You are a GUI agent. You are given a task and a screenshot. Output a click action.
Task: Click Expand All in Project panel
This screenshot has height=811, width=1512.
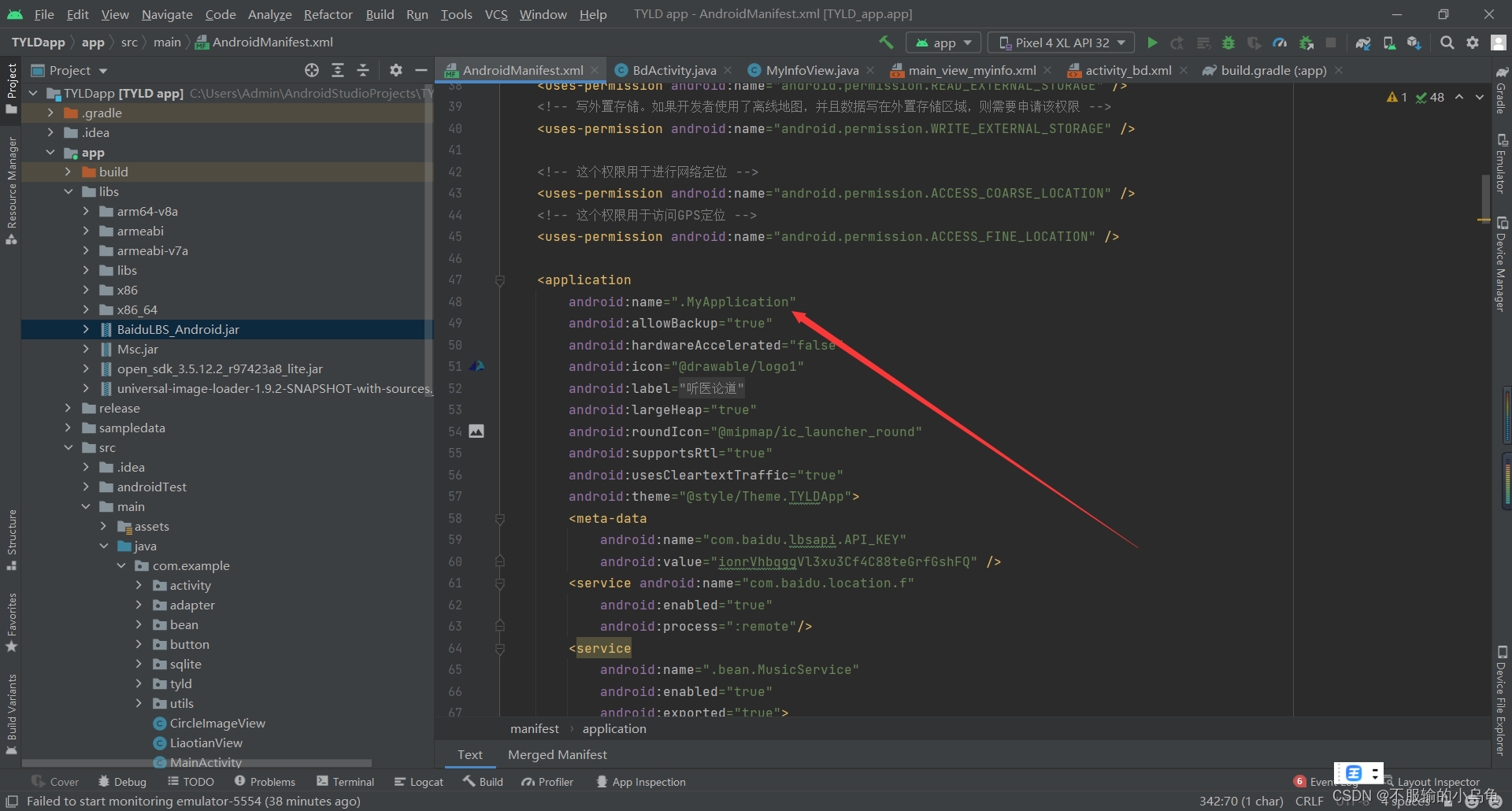click(x=338, y=70)
